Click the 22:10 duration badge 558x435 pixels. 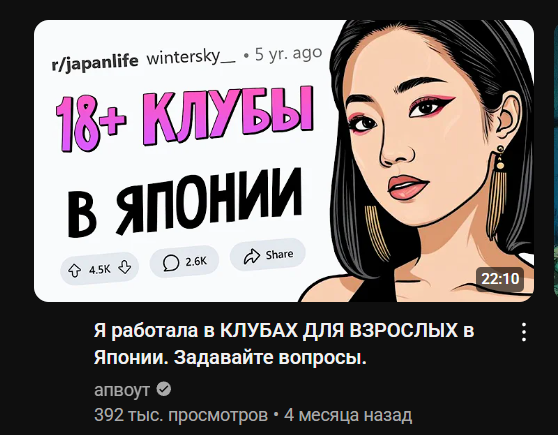click(x=500, y=278)
